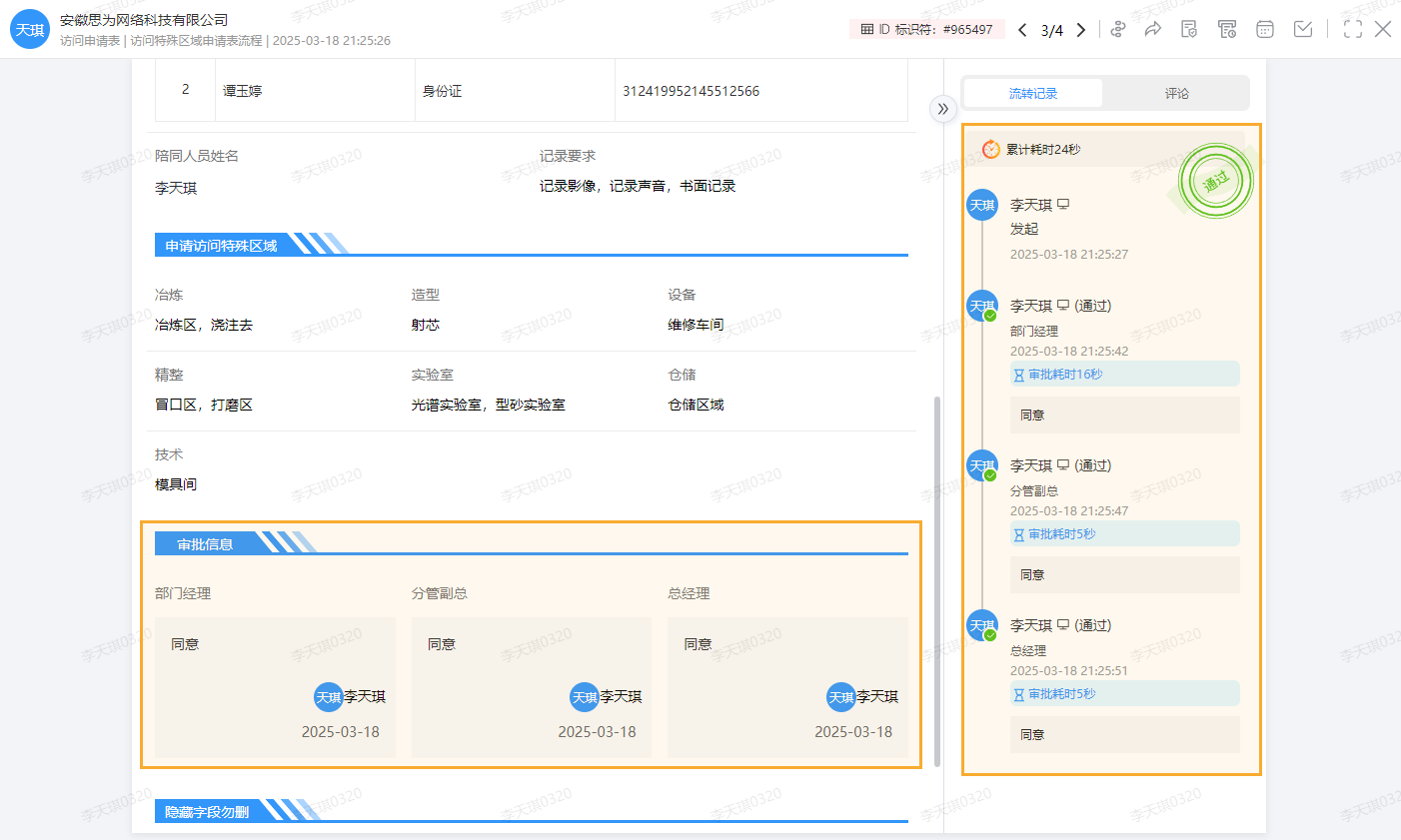Click the 审批耗时16秒 duration chip
Viewport: 1401px width, 840px height.
point(1124,374)
